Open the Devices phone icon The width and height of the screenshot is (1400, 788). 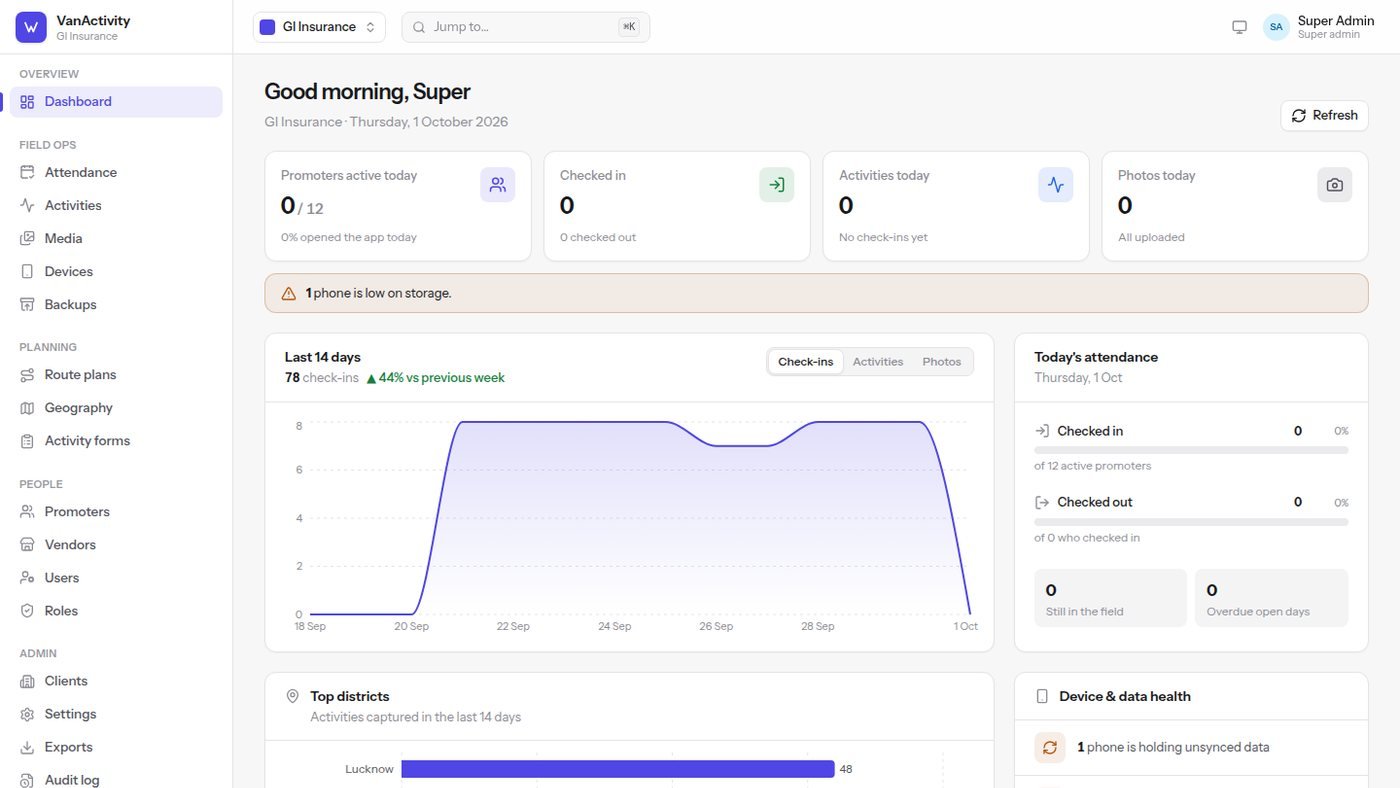coord(27,272)
